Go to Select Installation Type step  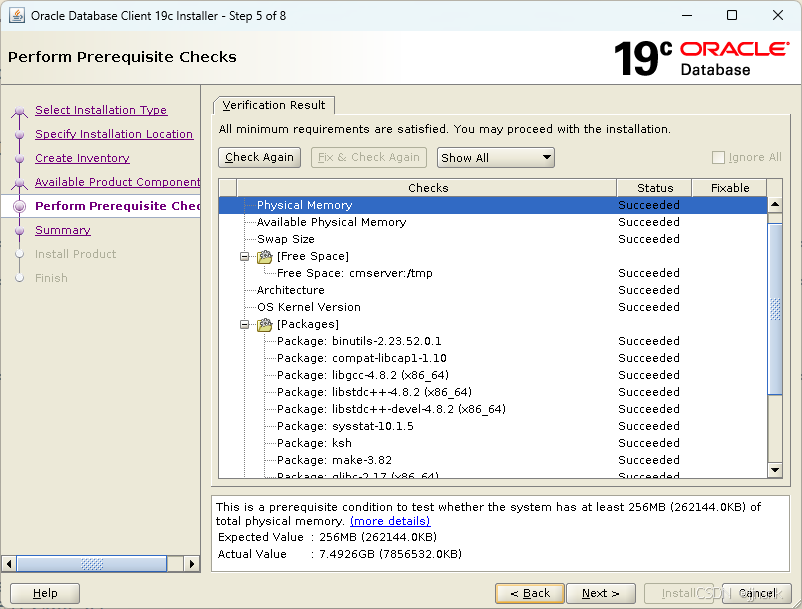[101, 110]
